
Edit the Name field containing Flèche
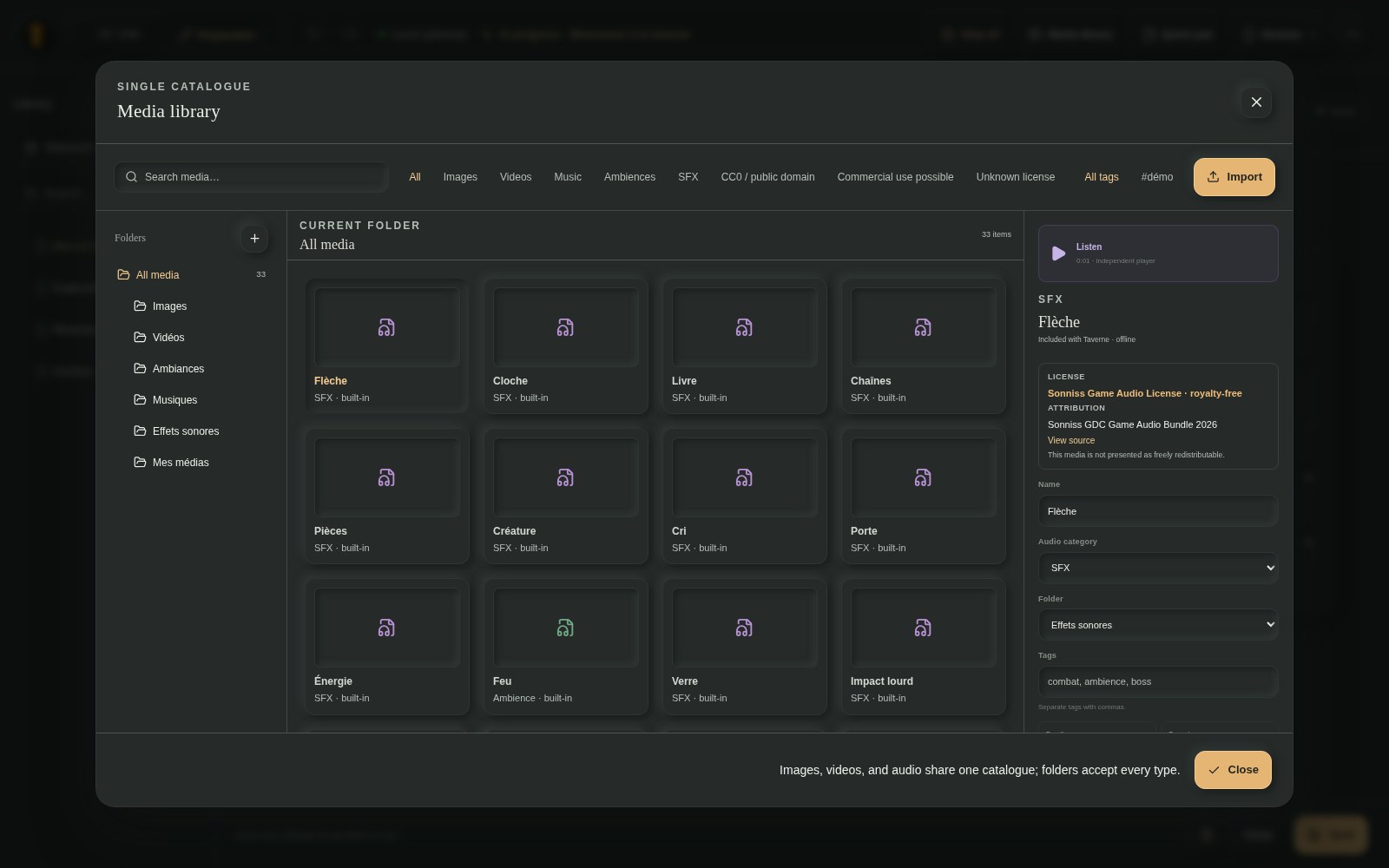[x=1158, y=511]
